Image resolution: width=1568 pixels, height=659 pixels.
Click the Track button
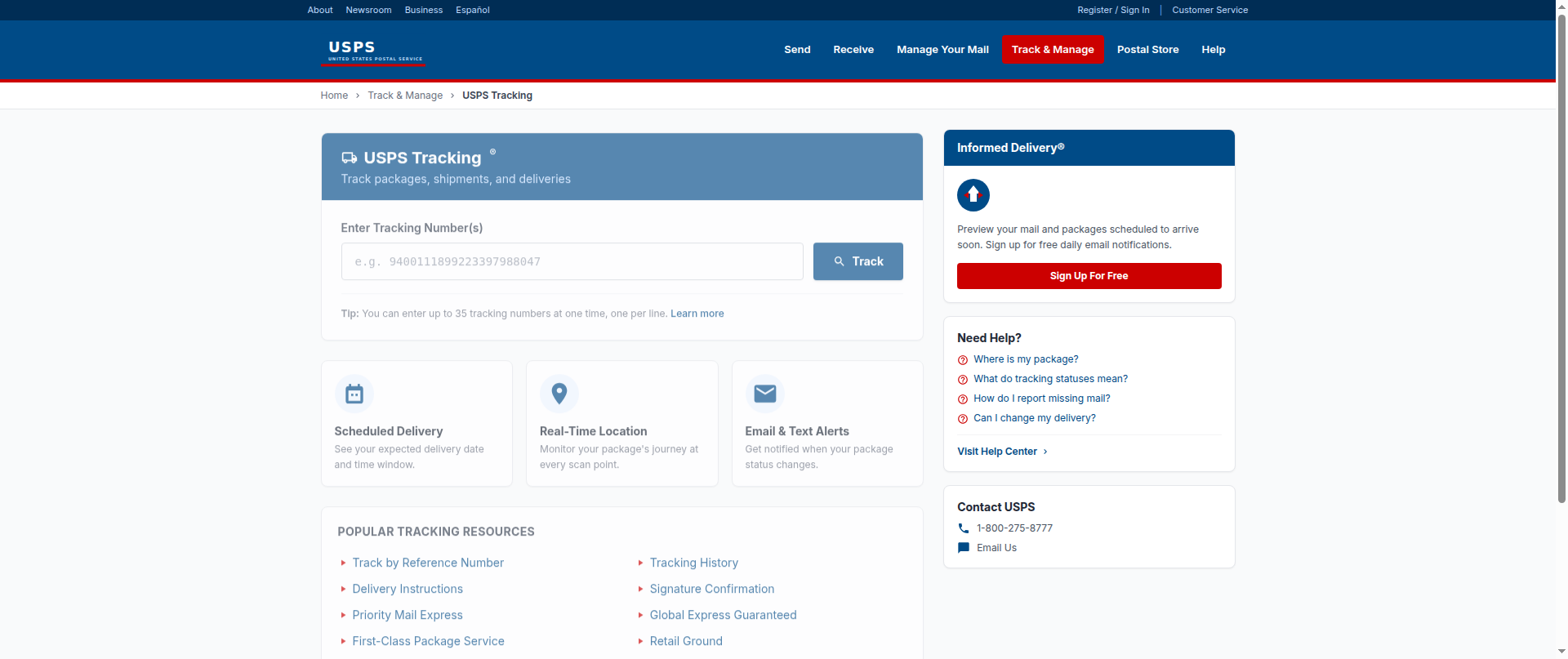pyautogui.click(x=858, y=261)
